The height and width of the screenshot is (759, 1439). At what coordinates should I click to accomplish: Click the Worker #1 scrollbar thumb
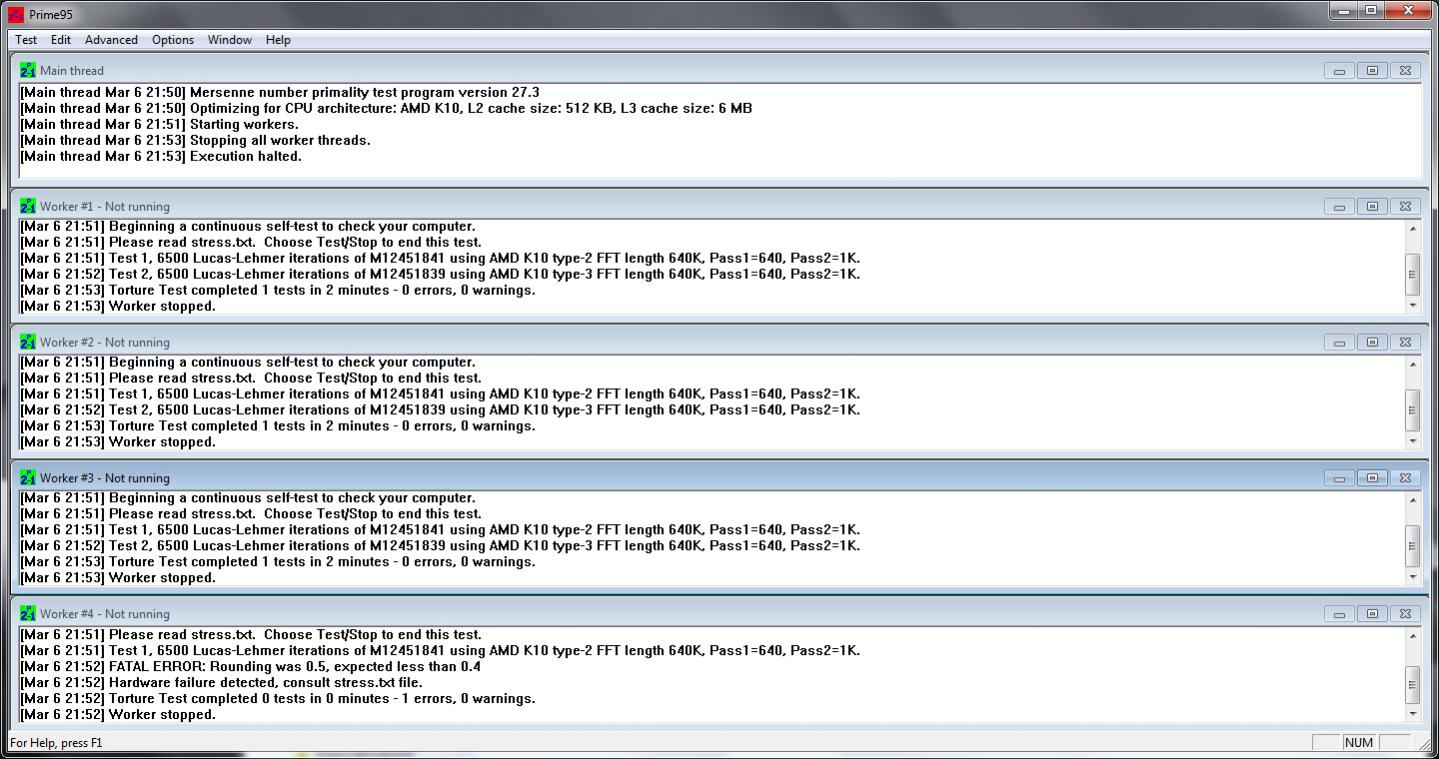pos(1412,274)
